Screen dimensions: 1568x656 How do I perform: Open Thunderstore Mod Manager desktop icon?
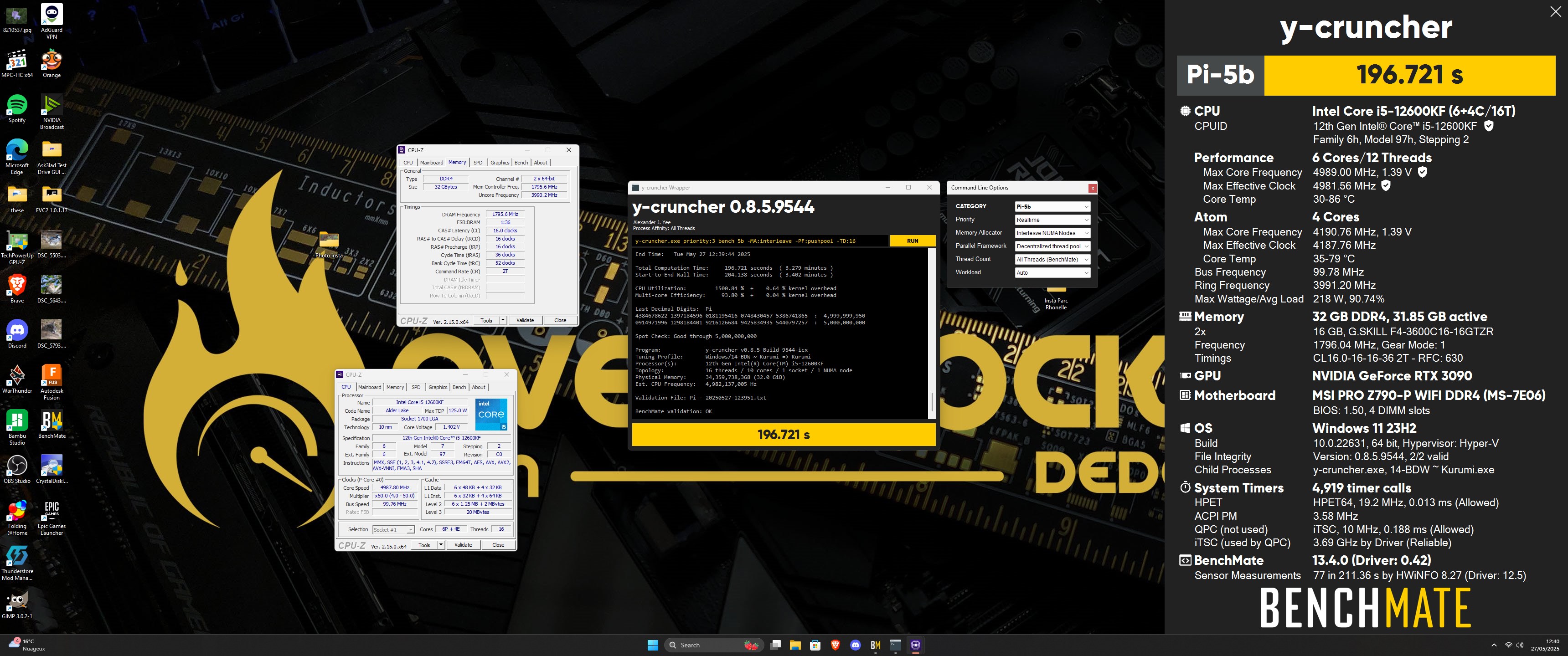(x=17, y=563)
